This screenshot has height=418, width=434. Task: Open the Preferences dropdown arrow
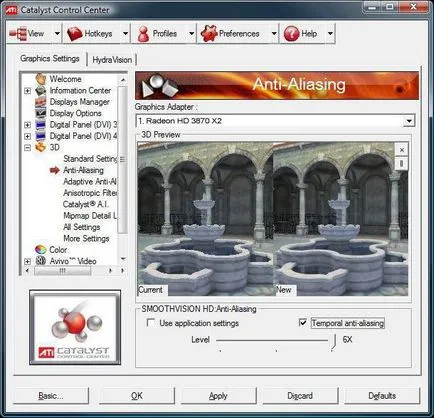pos(274,33)
